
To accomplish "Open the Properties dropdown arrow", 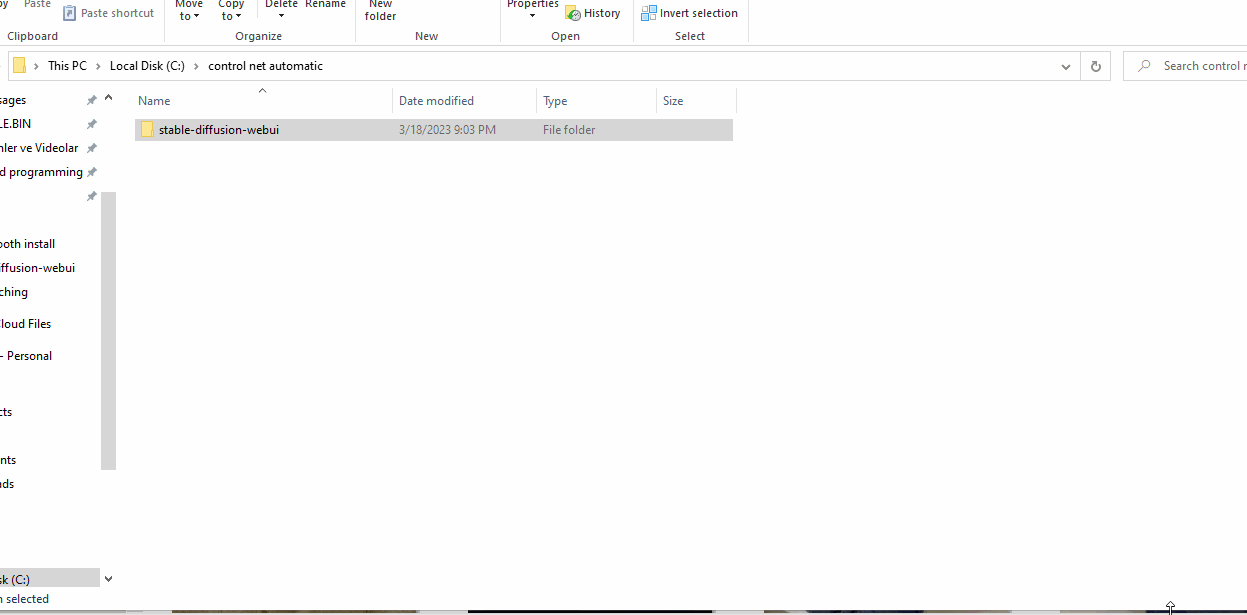I will coord(532,16).
